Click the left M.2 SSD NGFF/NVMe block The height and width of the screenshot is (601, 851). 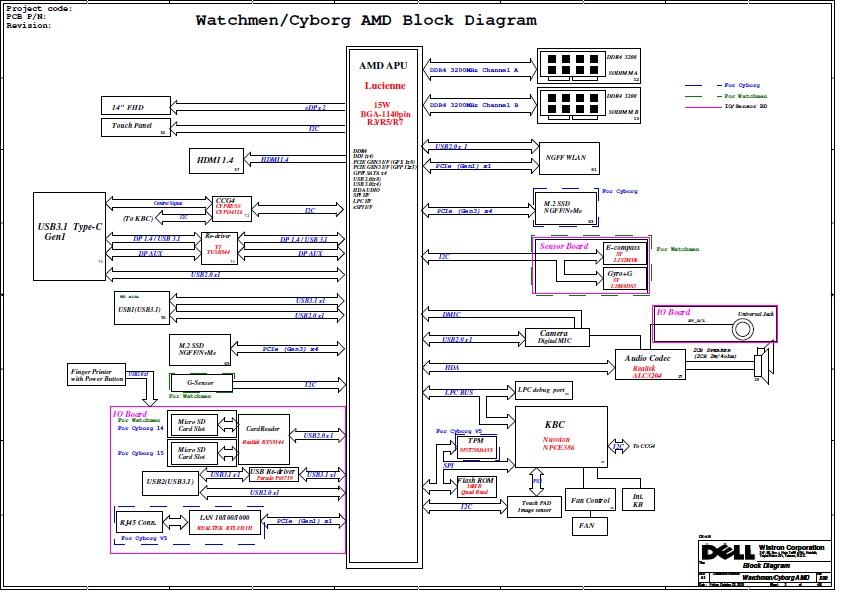point(200,350)
